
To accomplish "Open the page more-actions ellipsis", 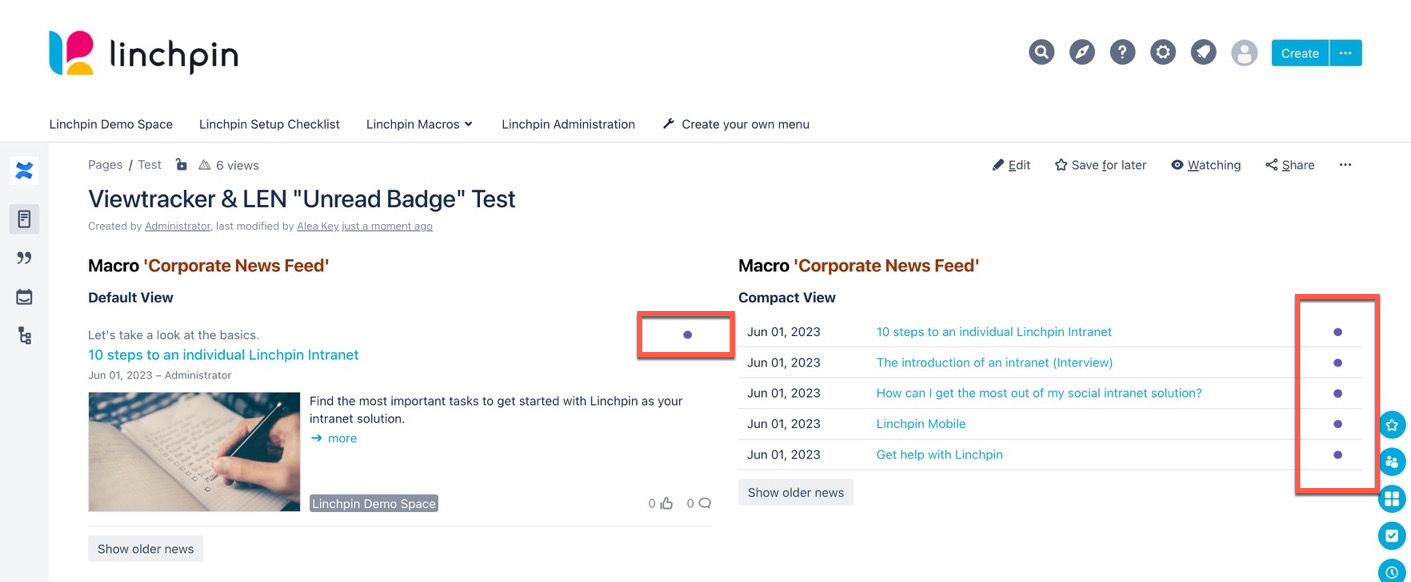I will click(x=1345, y=165).
